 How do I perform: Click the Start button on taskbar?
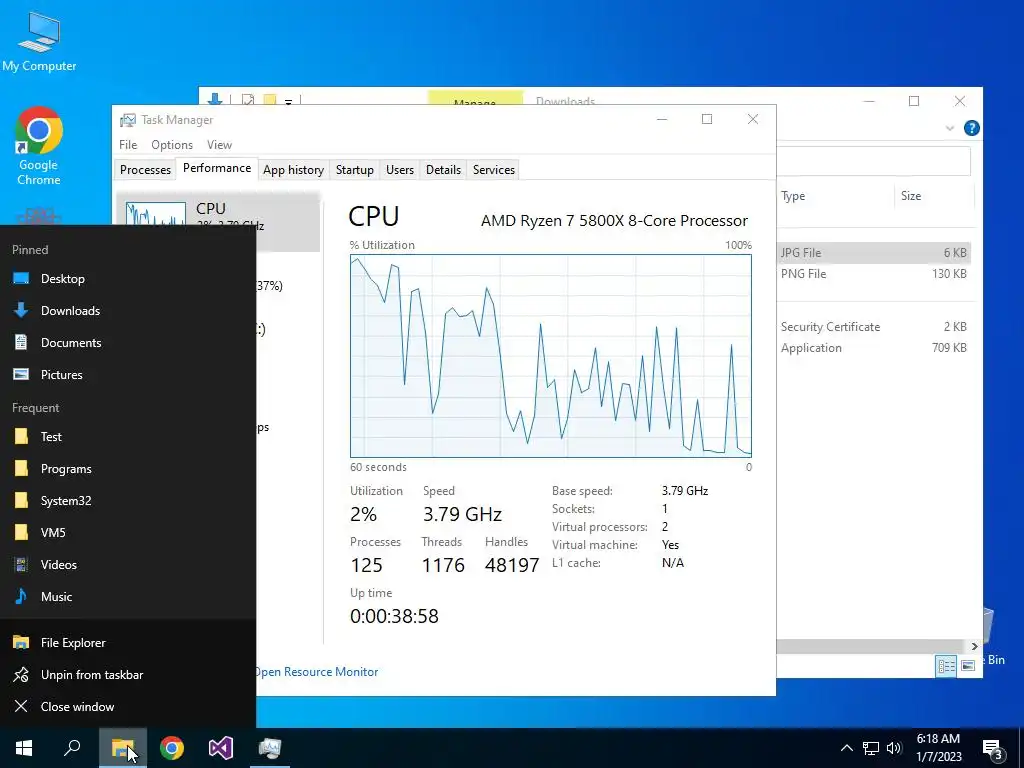tap(24, 748)
